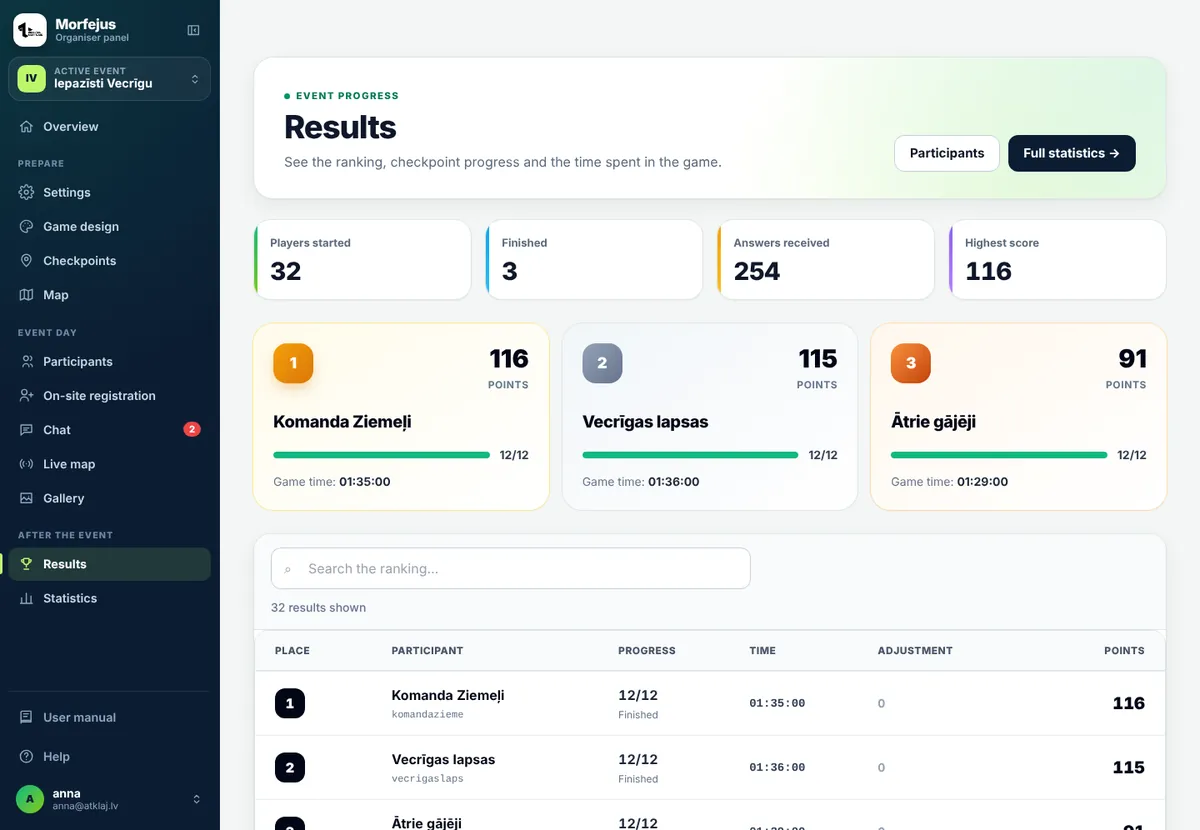Select Komanda Ziemeļi name in ranking table
This screenshot has width=1200, height=830.
click(x=448, y=695)
